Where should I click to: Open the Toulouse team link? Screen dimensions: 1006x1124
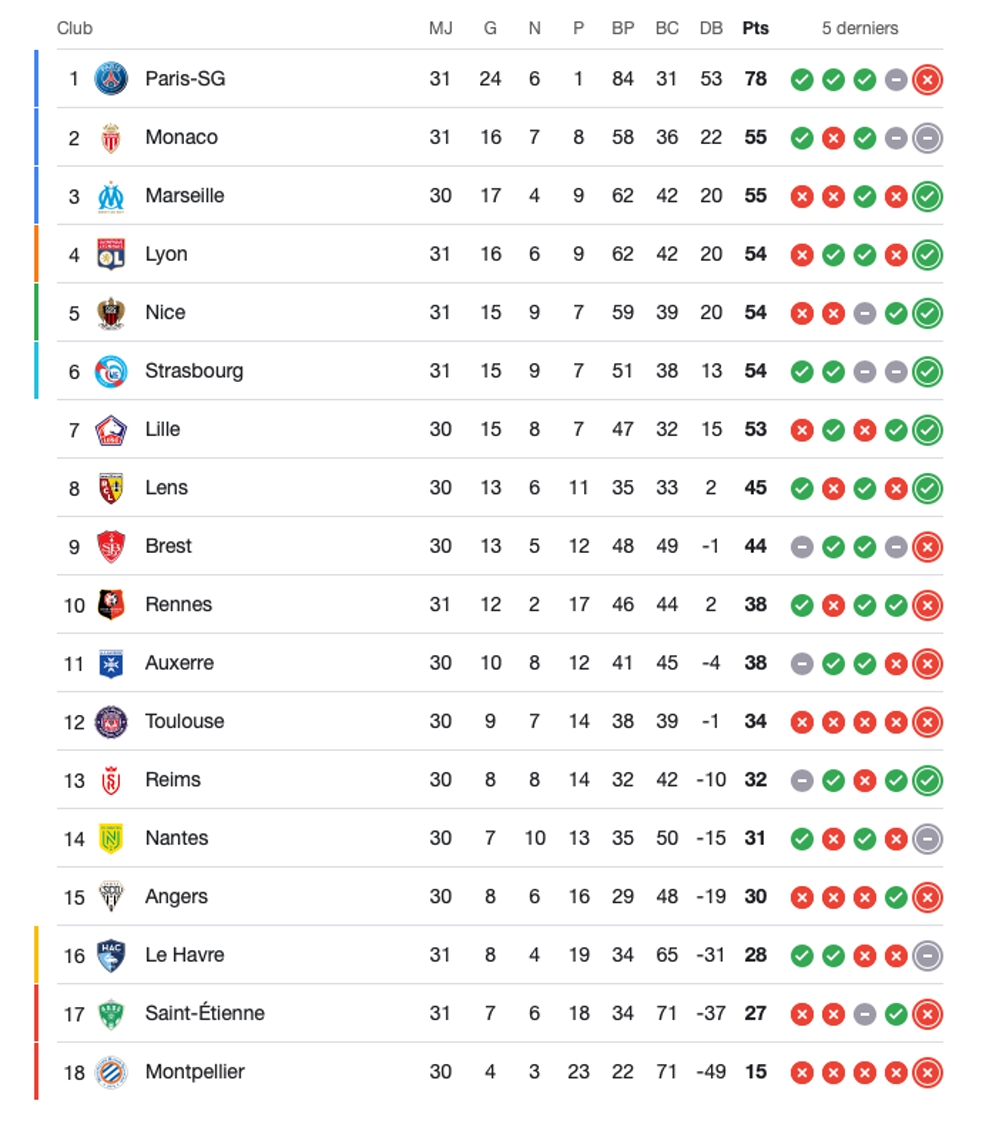tap(184, 721)
